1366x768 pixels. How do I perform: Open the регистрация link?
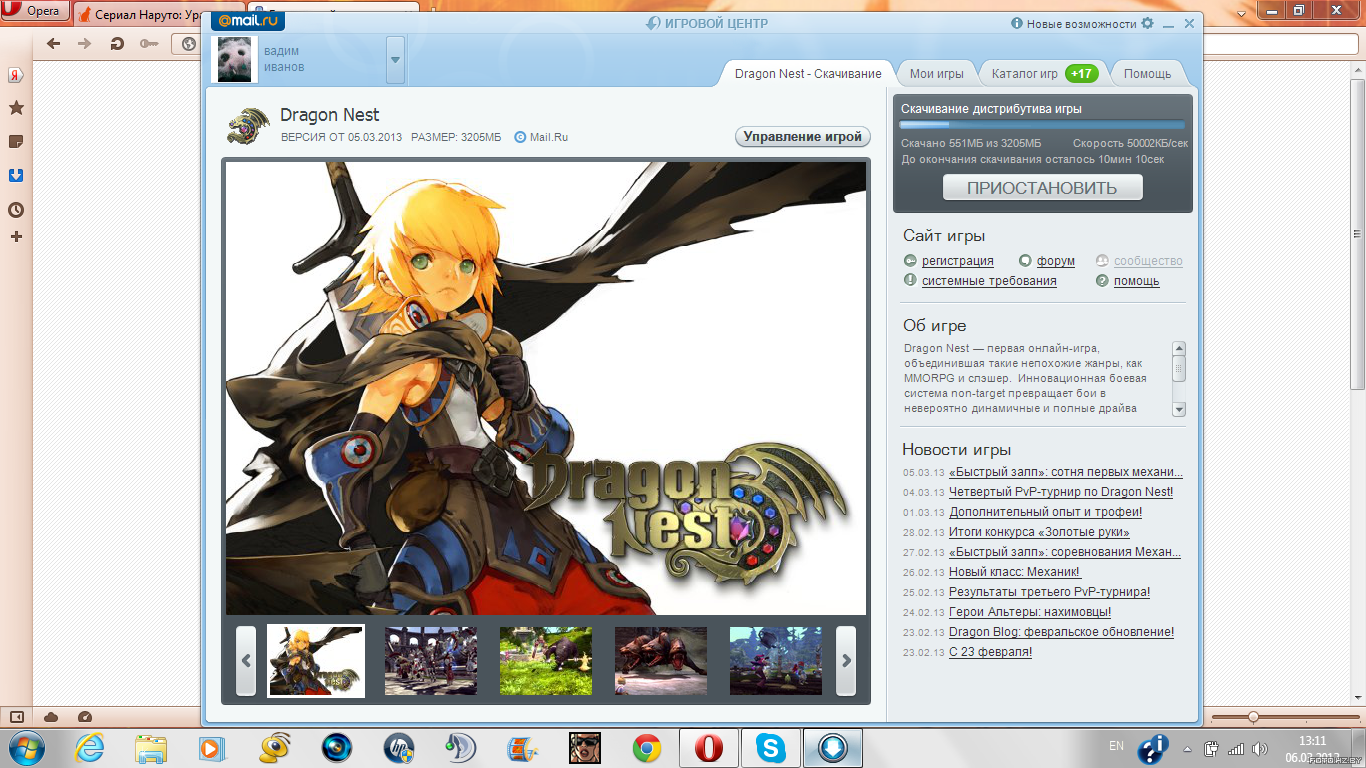(958, 261)
